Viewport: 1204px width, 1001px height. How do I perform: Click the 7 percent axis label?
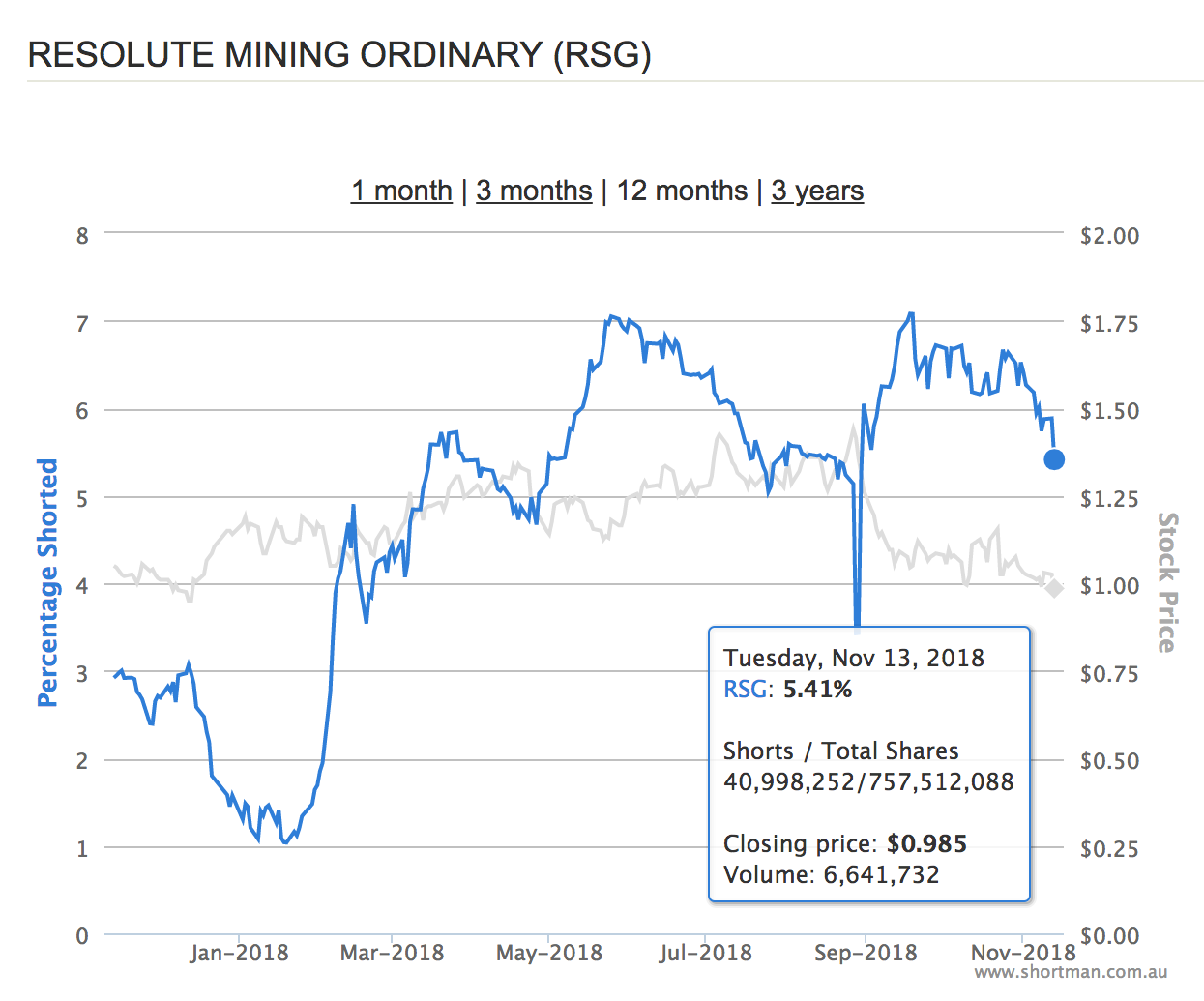(x=82, y=323)
